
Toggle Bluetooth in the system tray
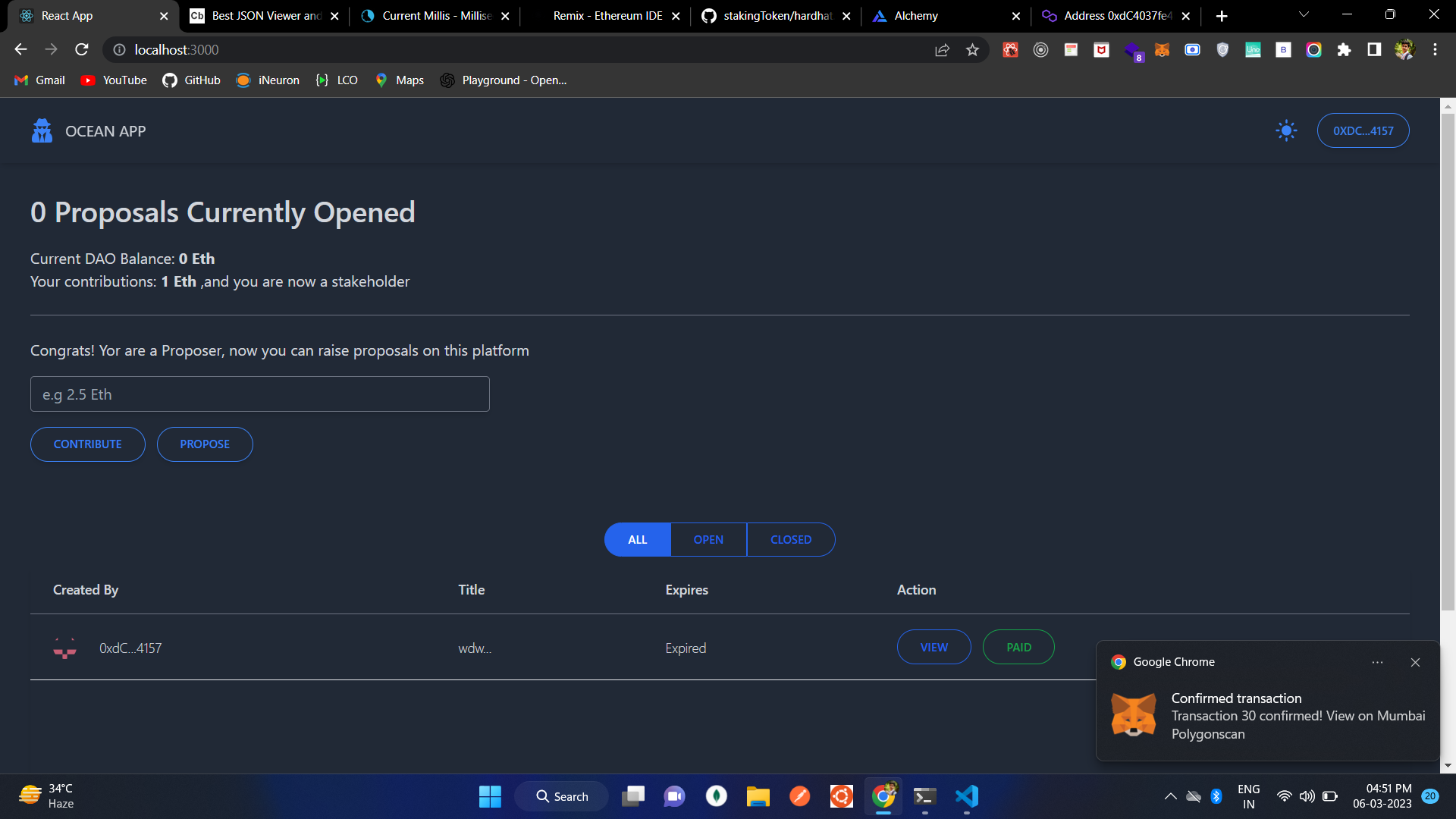click(1218, 795)
